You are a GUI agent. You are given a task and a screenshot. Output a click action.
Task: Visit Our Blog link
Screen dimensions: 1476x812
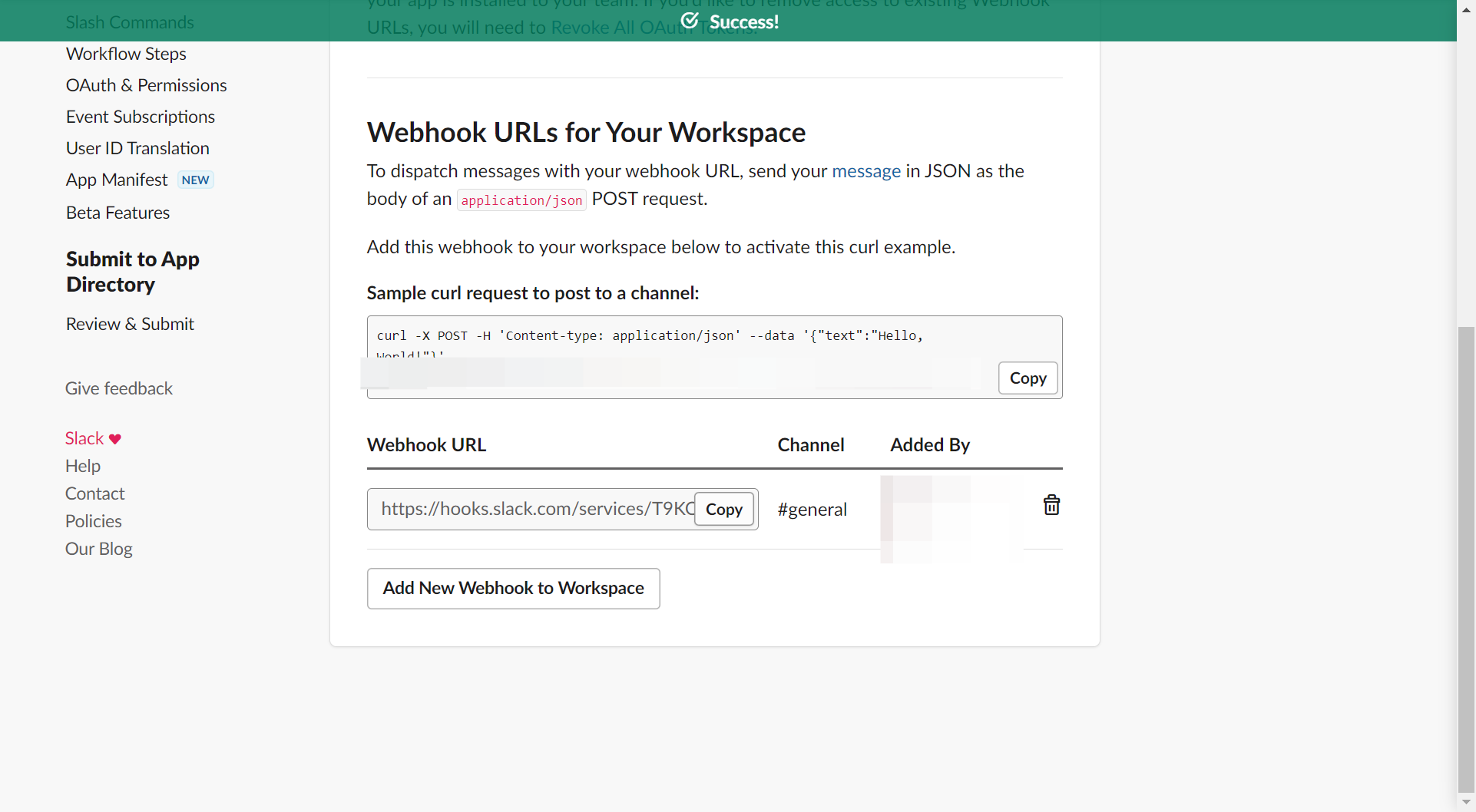click(99, 549)
